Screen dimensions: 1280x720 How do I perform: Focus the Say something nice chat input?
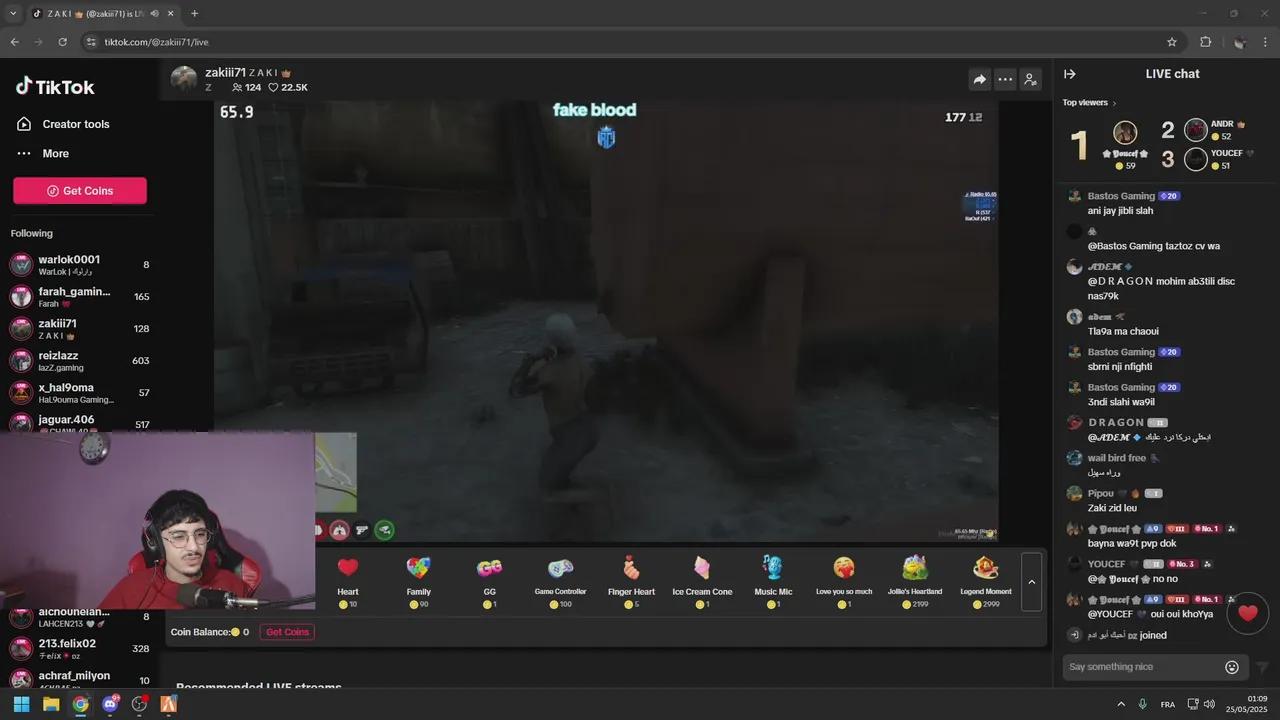pos(1142,667)
